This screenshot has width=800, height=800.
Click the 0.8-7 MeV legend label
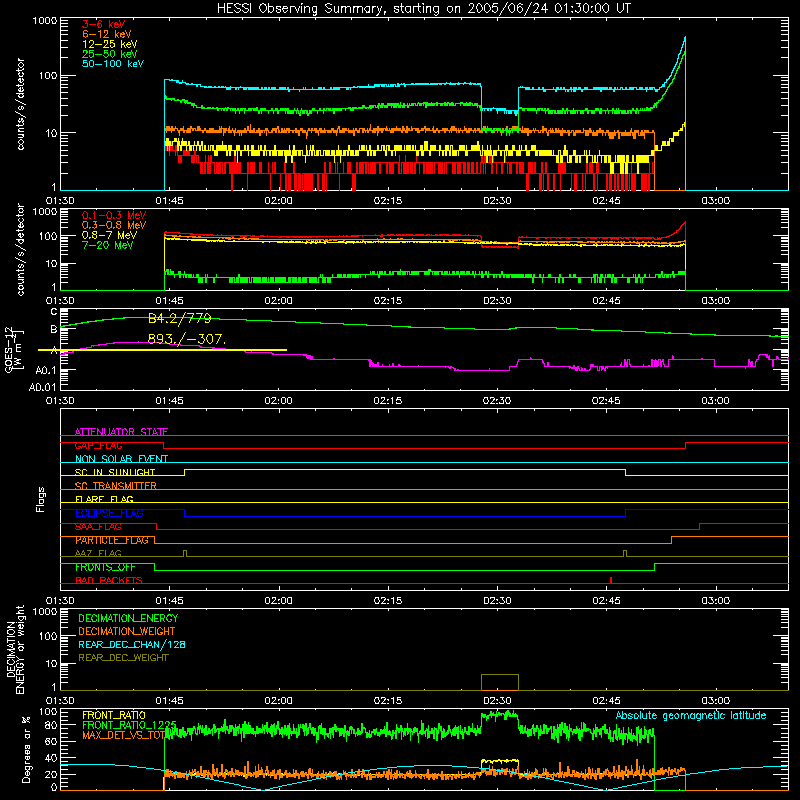[110, 235]
